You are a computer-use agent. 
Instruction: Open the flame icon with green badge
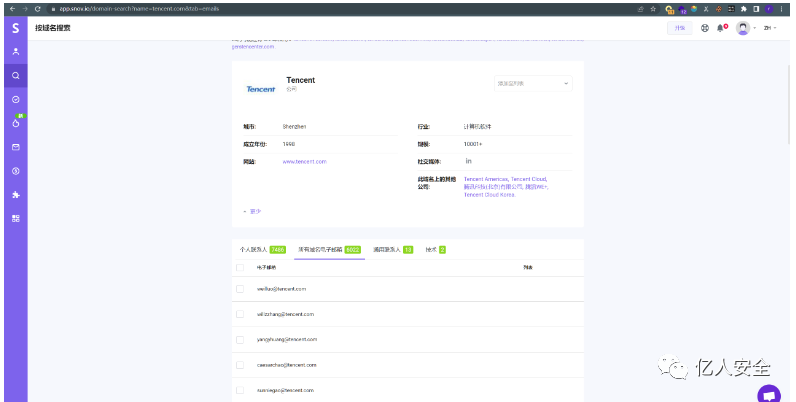16,123
